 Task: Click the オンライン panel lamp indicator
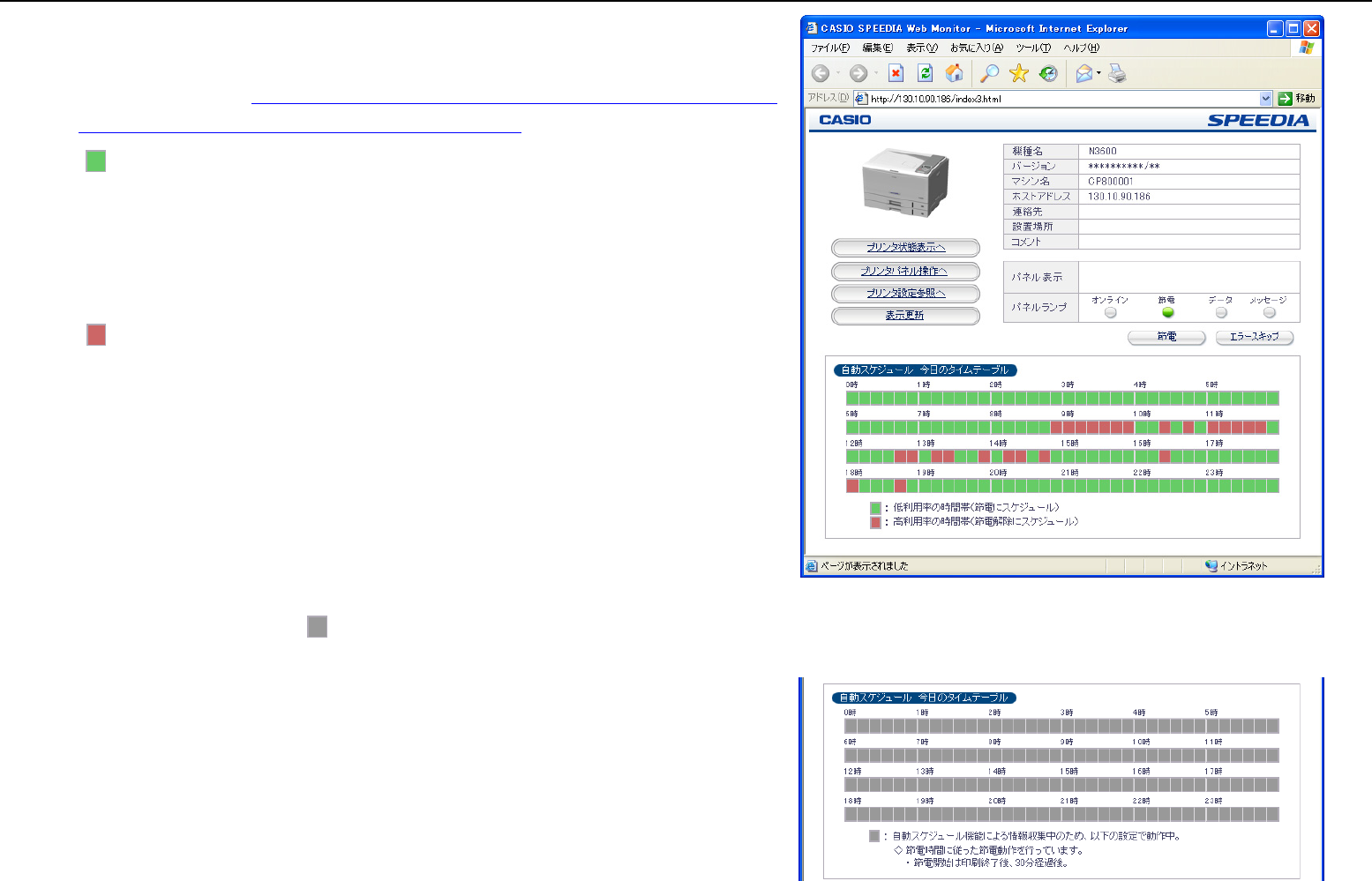click(1110, 312)
